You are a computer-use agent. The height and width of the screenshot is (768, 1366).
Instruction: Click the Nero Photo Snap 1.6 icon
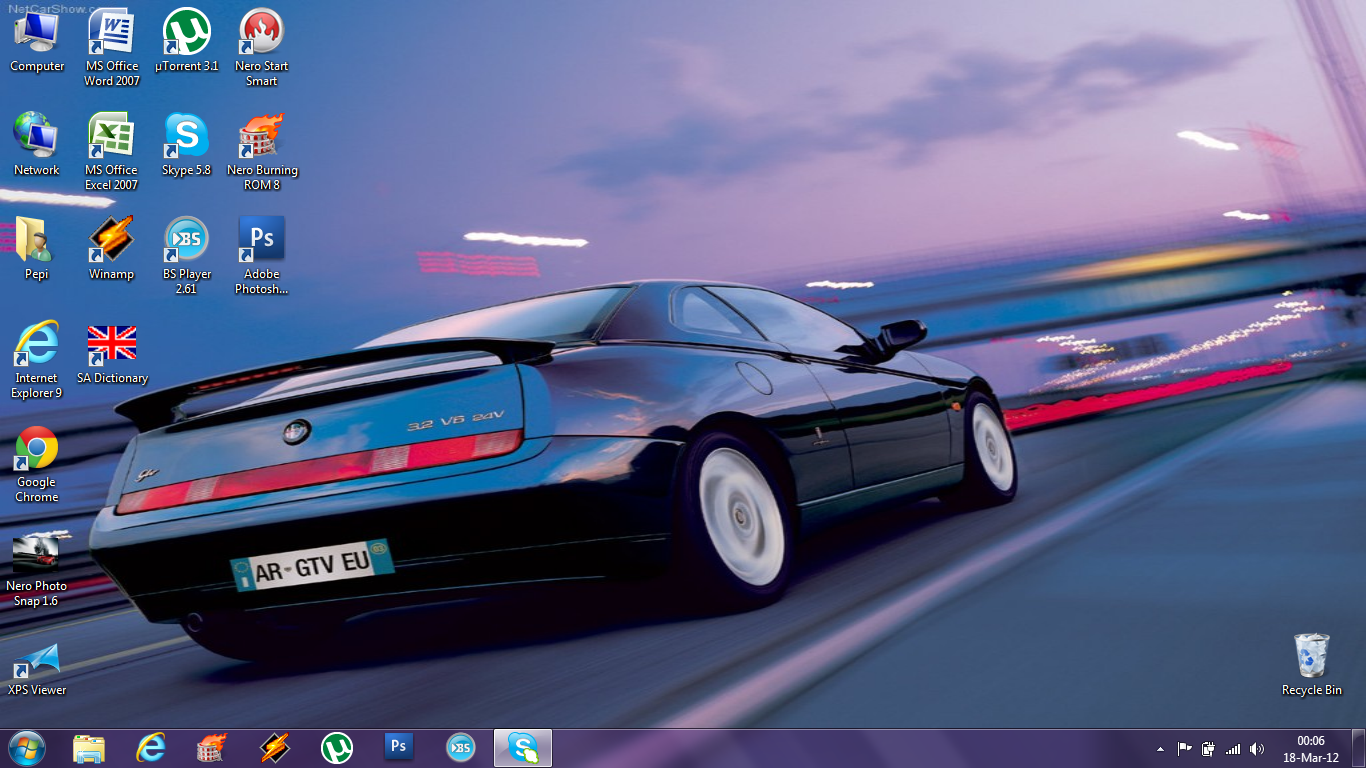(37, 552)
